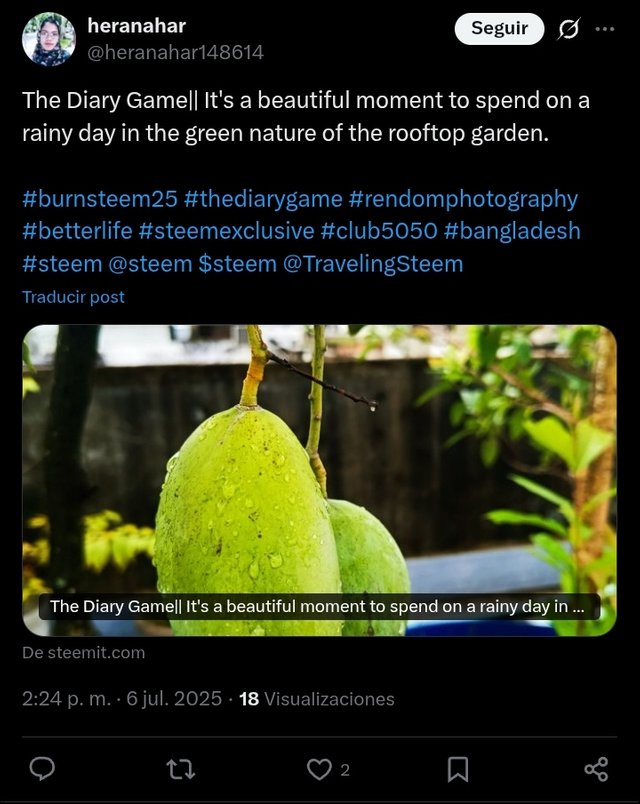Repost using the retweet arrows icon
Screen dimensions: 640x804
[181, 770]
